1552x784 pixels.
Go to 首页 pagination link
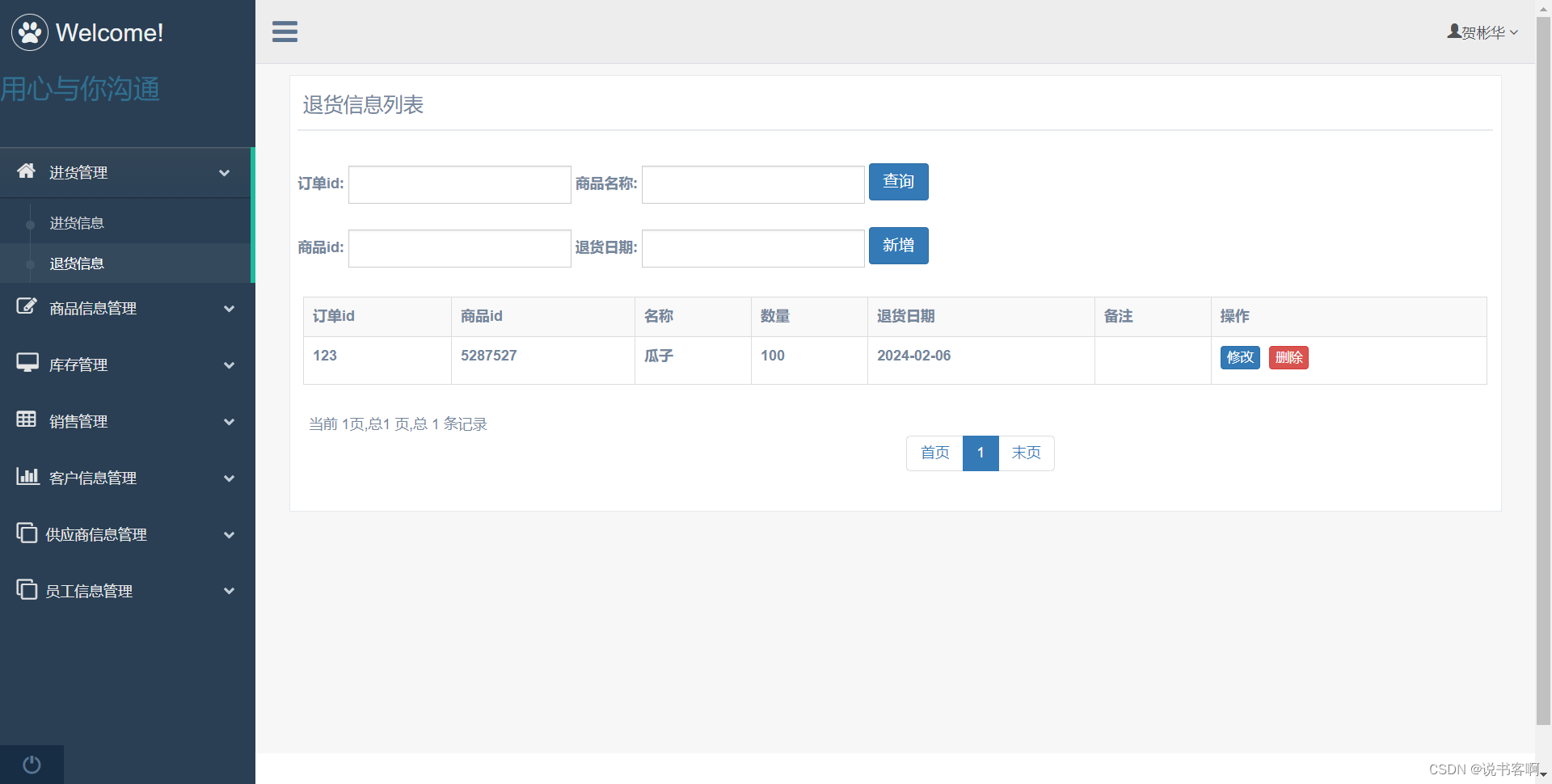935,453
